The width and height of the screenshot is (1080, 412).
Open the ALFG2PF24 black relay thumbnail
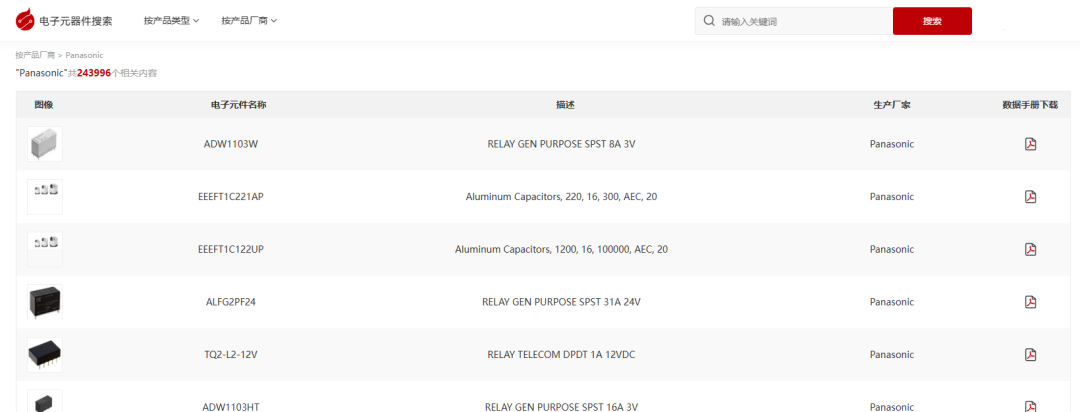pos(44,301)
